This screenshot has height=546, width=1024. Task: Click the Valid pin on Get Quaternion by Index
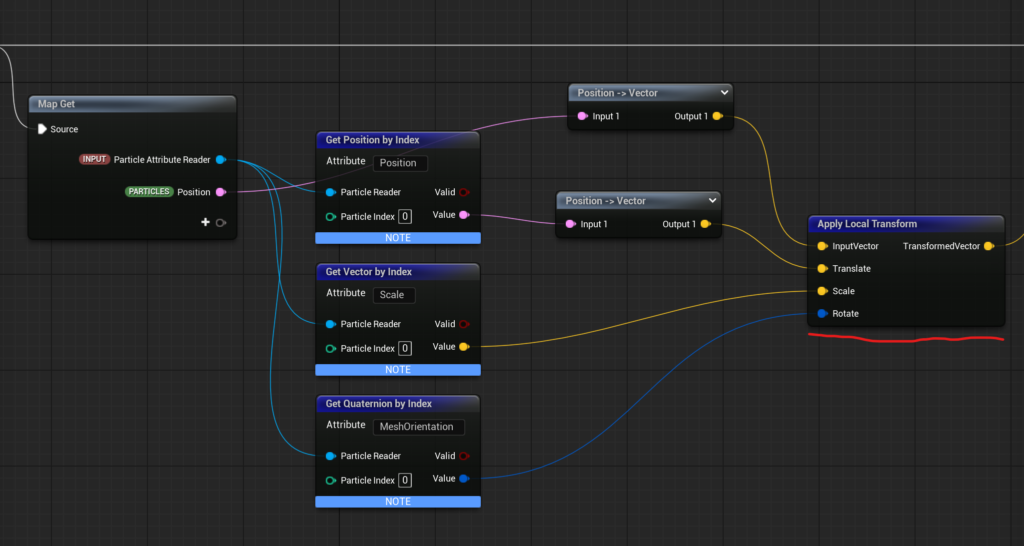(x=464, y=456)
